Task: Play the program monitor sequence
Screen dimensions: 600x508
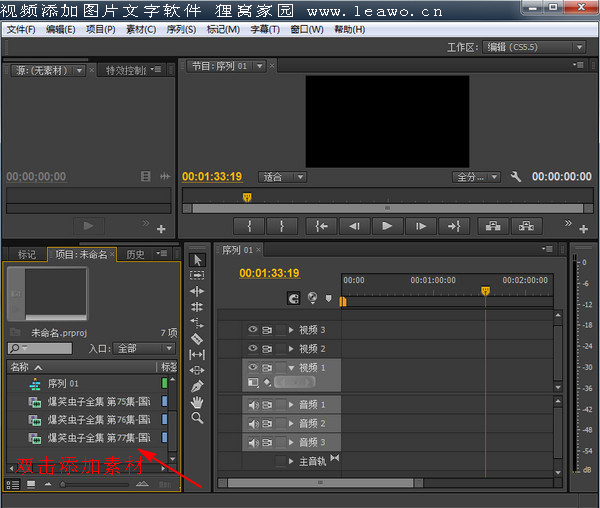Action: (x=387, y=226)
